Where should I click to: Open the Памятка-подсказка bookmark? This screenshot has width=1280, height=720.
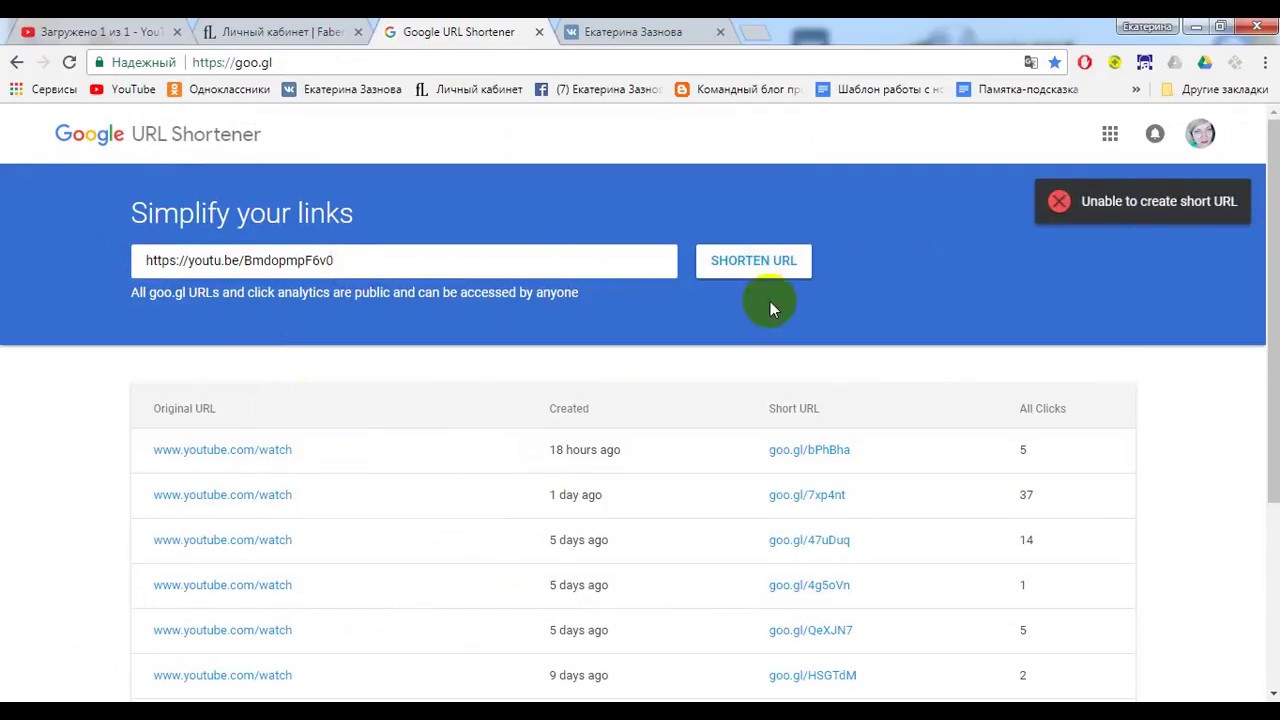click(x=1018, y=89)
